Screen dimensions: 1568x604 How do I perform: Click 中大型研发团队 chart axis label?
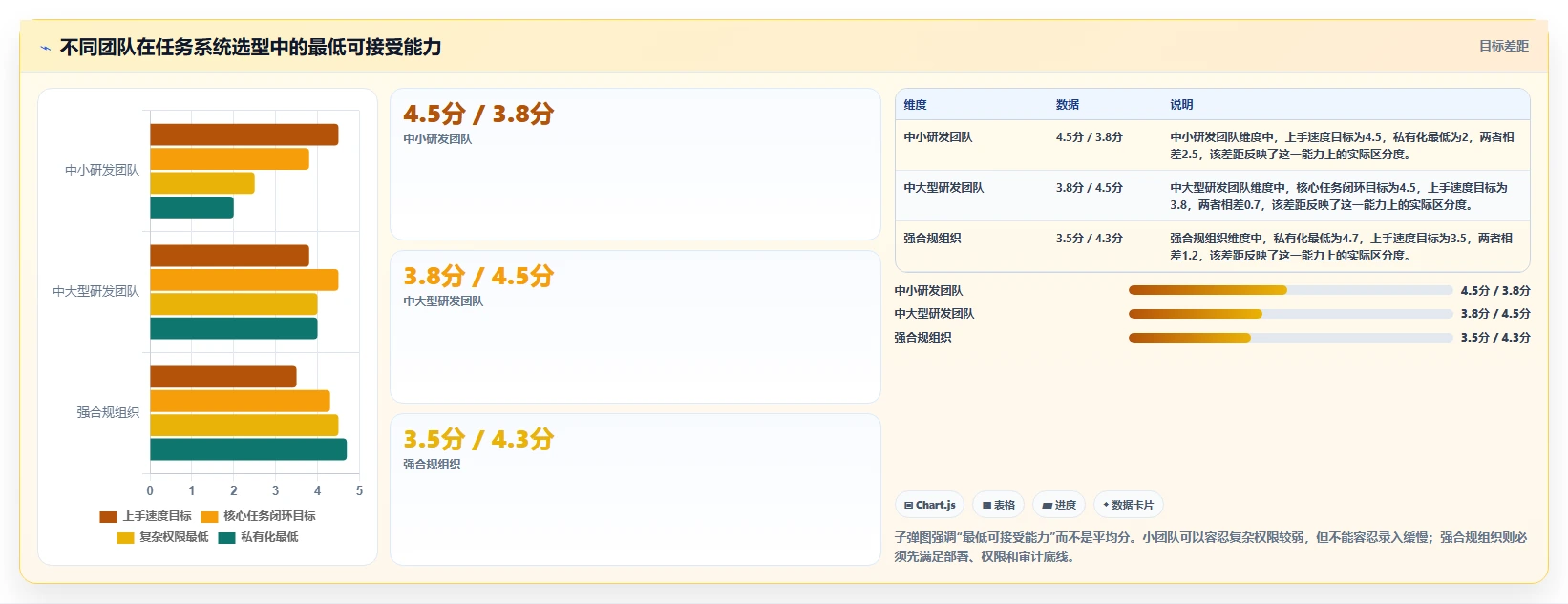click(95, 292)
